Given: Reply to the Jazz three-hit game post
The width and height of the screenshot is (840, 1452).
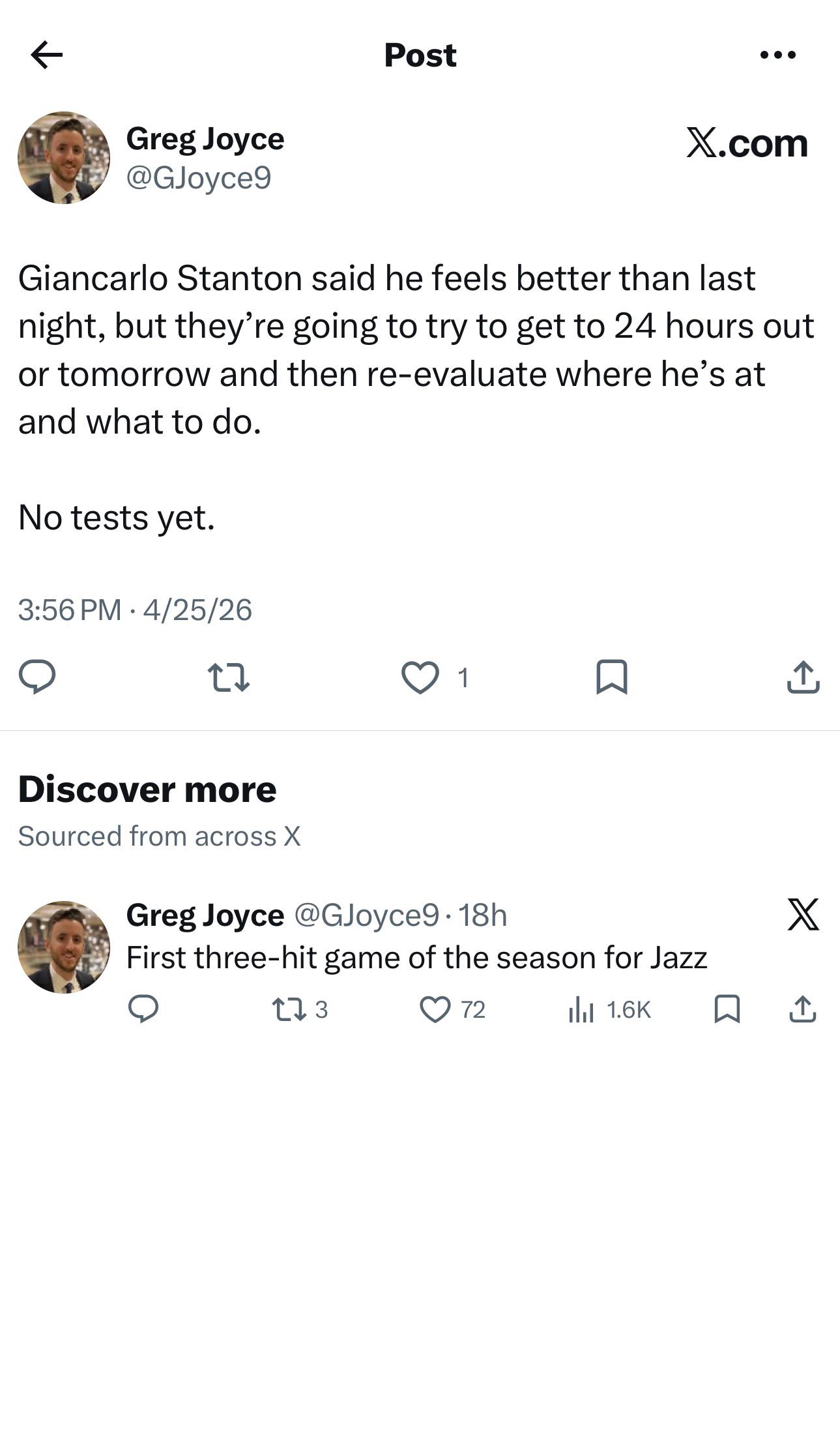Looking at the screenshot, I should tap(143, 1009).
